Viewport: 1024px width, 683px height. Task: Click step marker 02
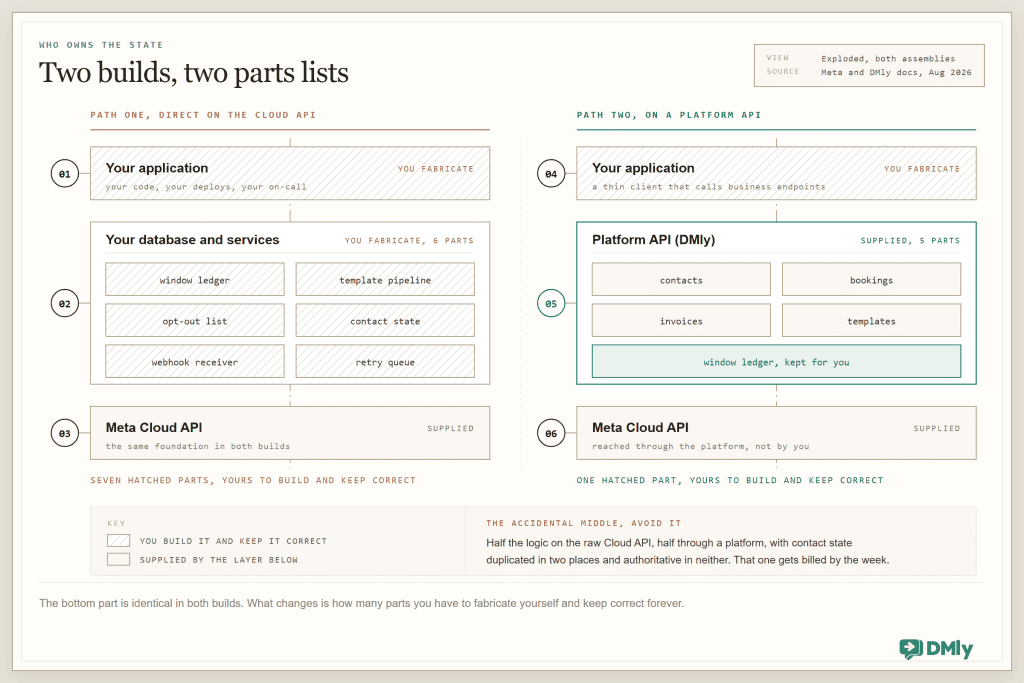tap(65, 304)
